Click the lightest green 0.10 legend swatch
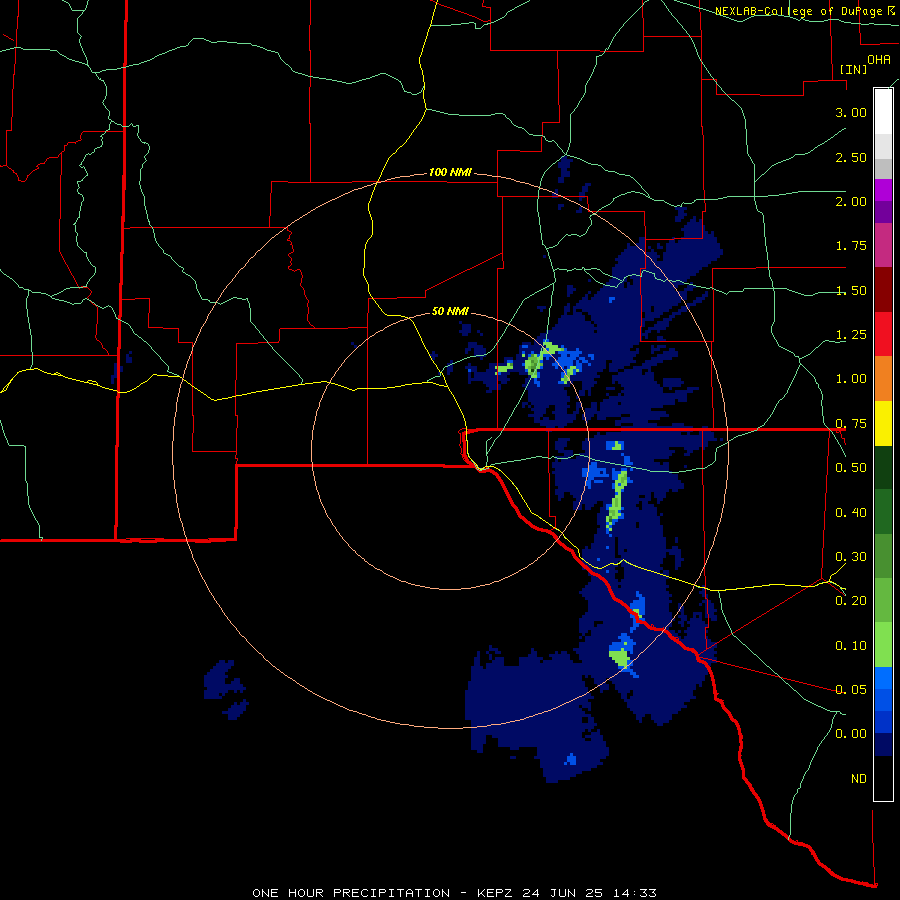Image resolution: width=900 pixels, height=900 pixels. (x=883, y=645)
